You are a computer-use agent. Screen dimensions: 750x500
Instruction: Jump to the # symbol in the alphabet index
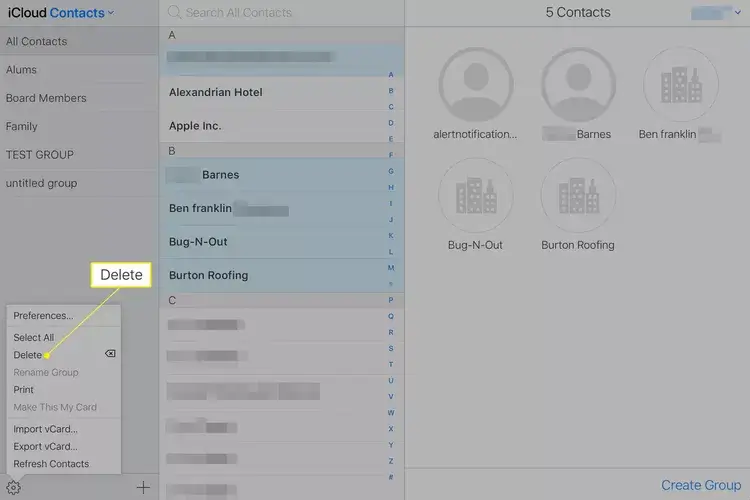click(x=391, y=477)
